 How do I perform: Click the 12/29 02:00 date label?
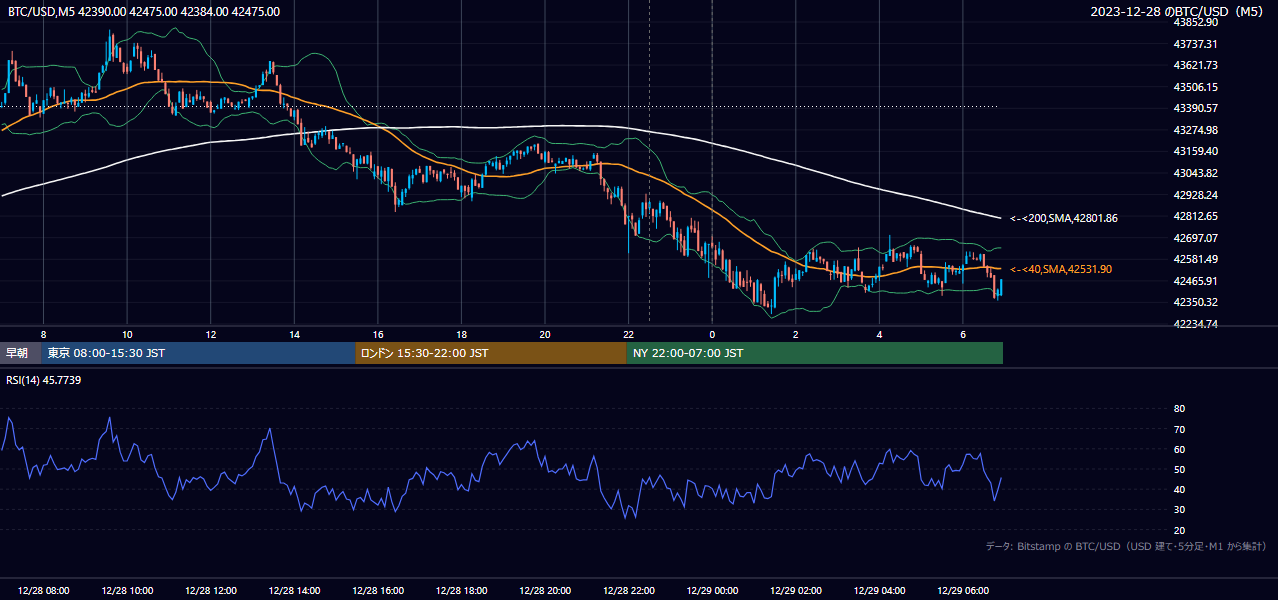(x=795, y=591)
